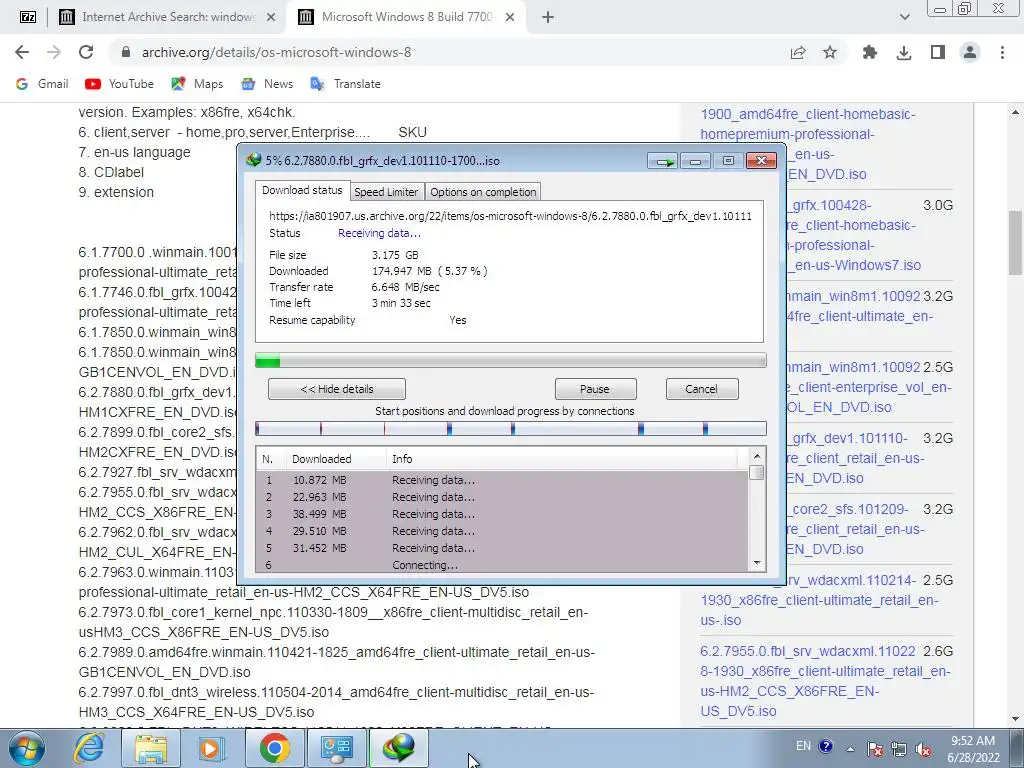Open the Chrome three-dot menu

tap(1002, 52)
